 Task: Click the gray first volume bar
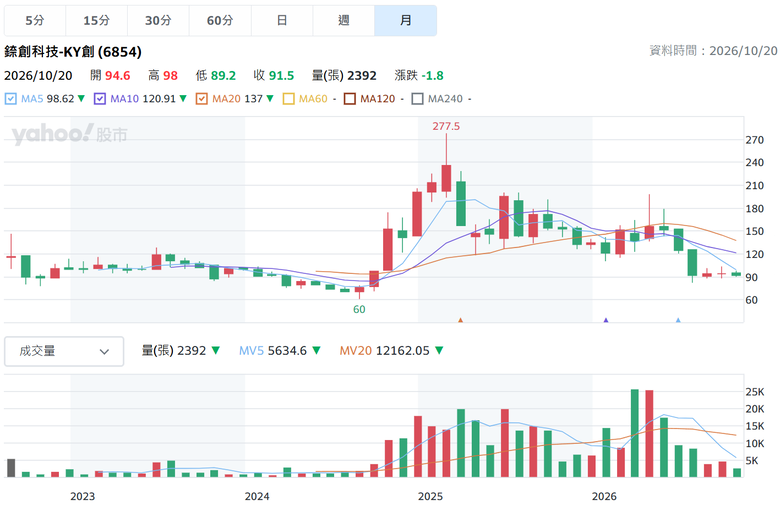click(x=11, y=468)
